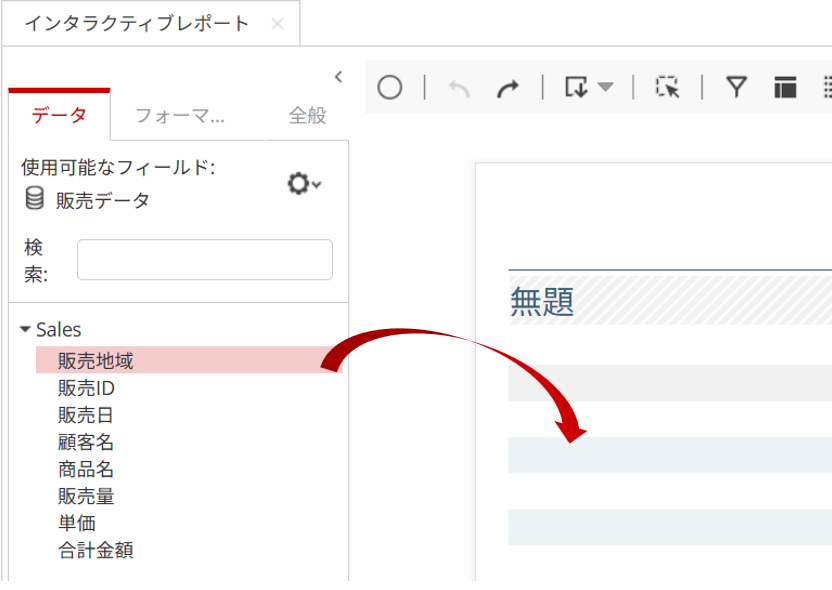Click the circle refresh icon in toolbar

click(x=389, y=88)
